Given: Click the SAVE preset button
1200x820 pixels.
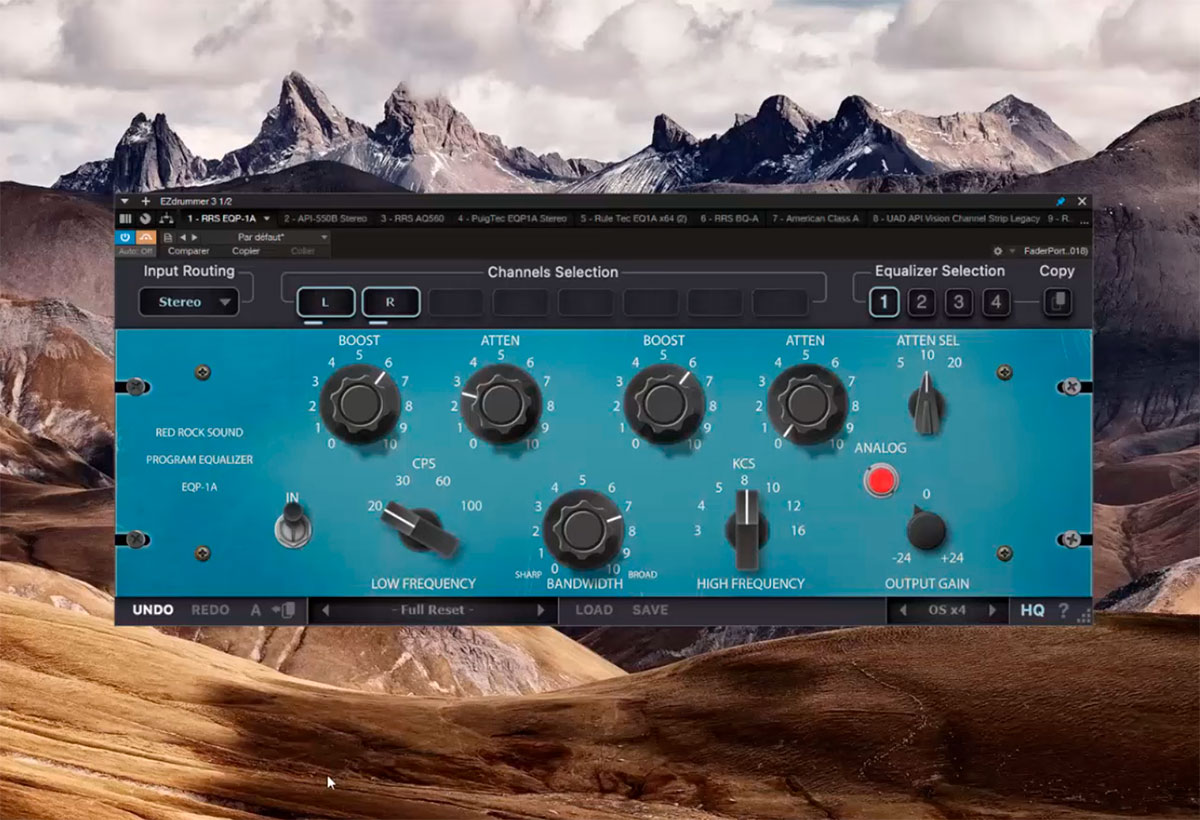Looking at the screenshot, I should click(x=650, y=610).
